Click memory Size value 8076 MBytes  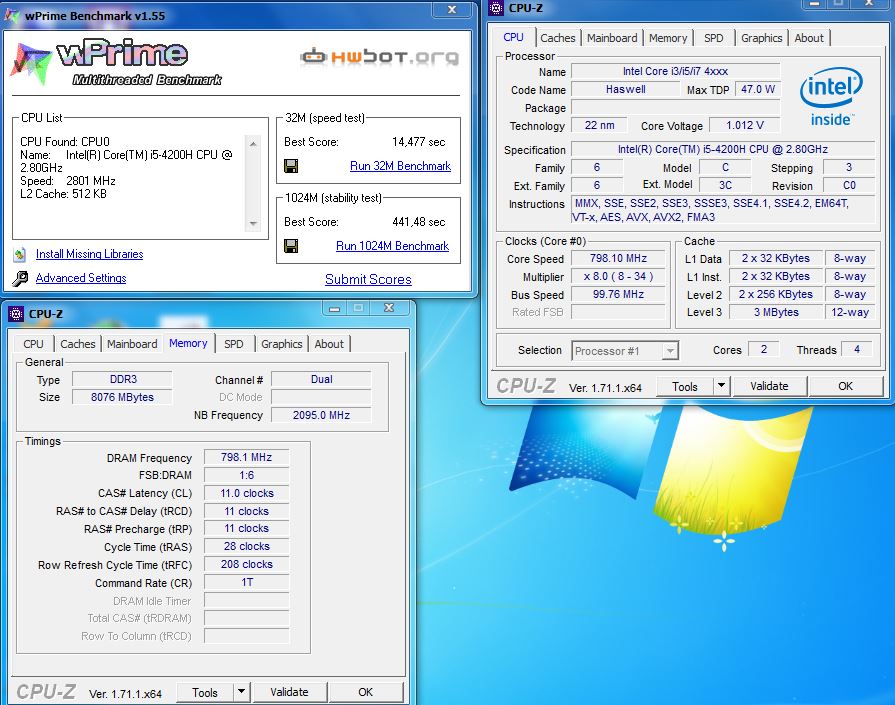point(122,397)
